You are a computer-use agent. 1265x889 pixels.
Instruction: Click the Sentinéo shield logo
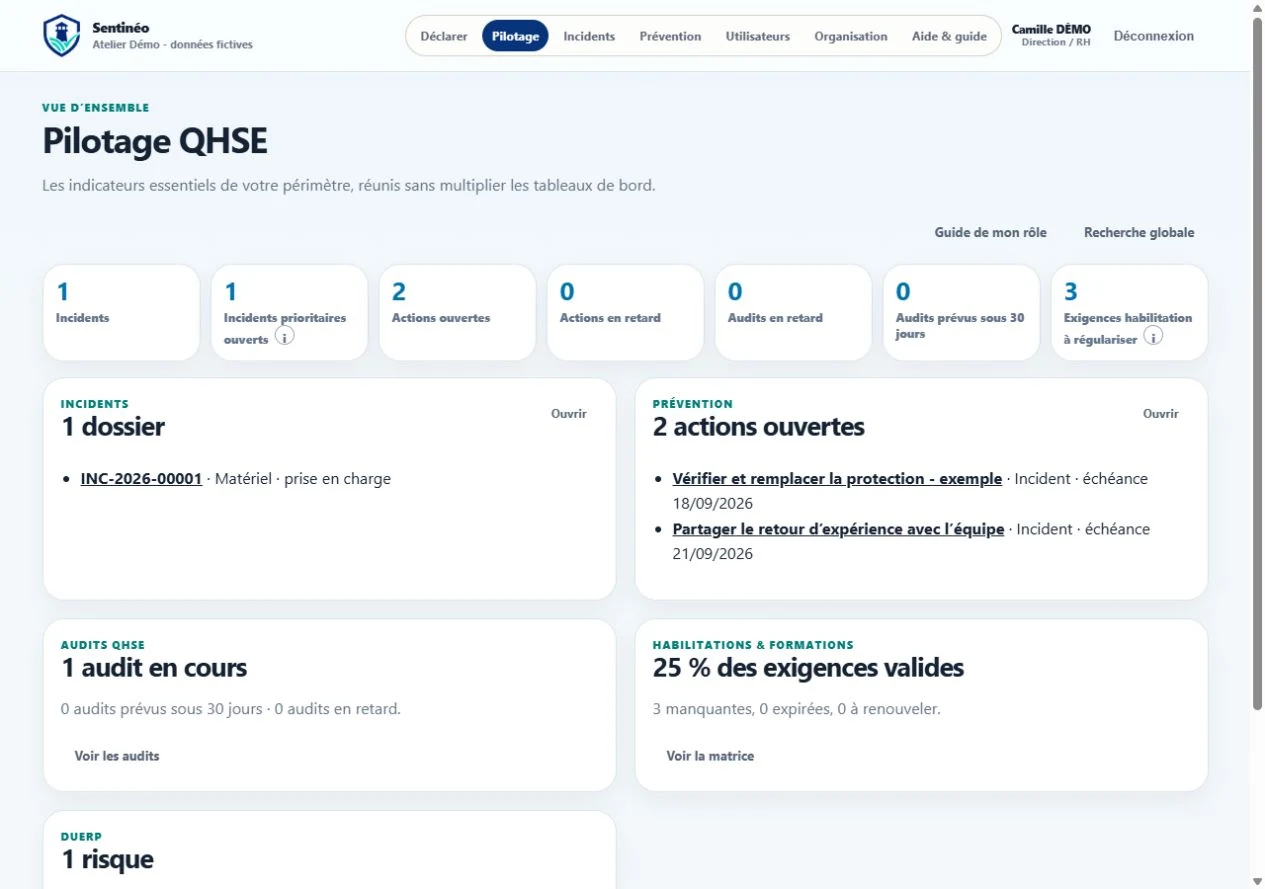click(61, 36)
